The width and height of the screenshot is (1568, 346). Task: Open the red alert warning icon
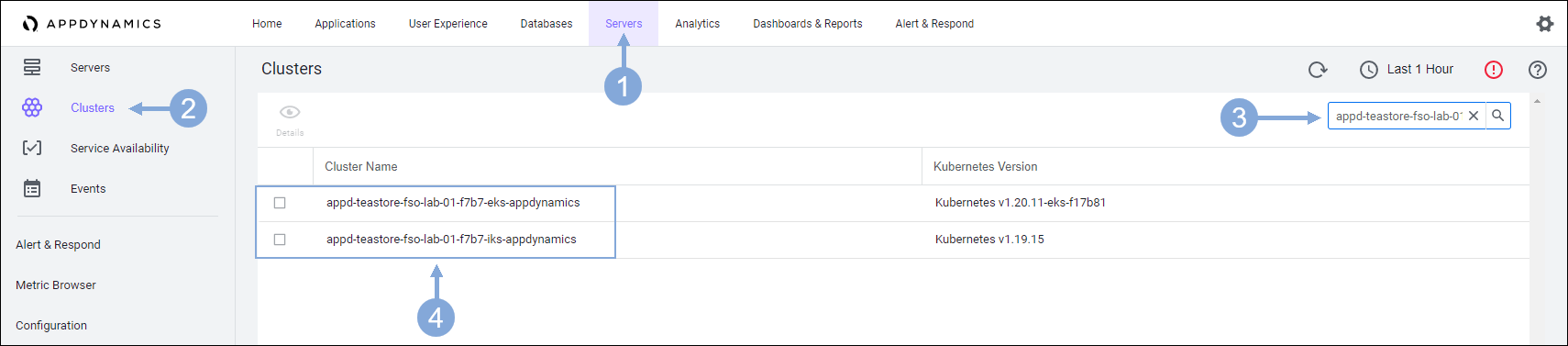[x=1494, y=70]
